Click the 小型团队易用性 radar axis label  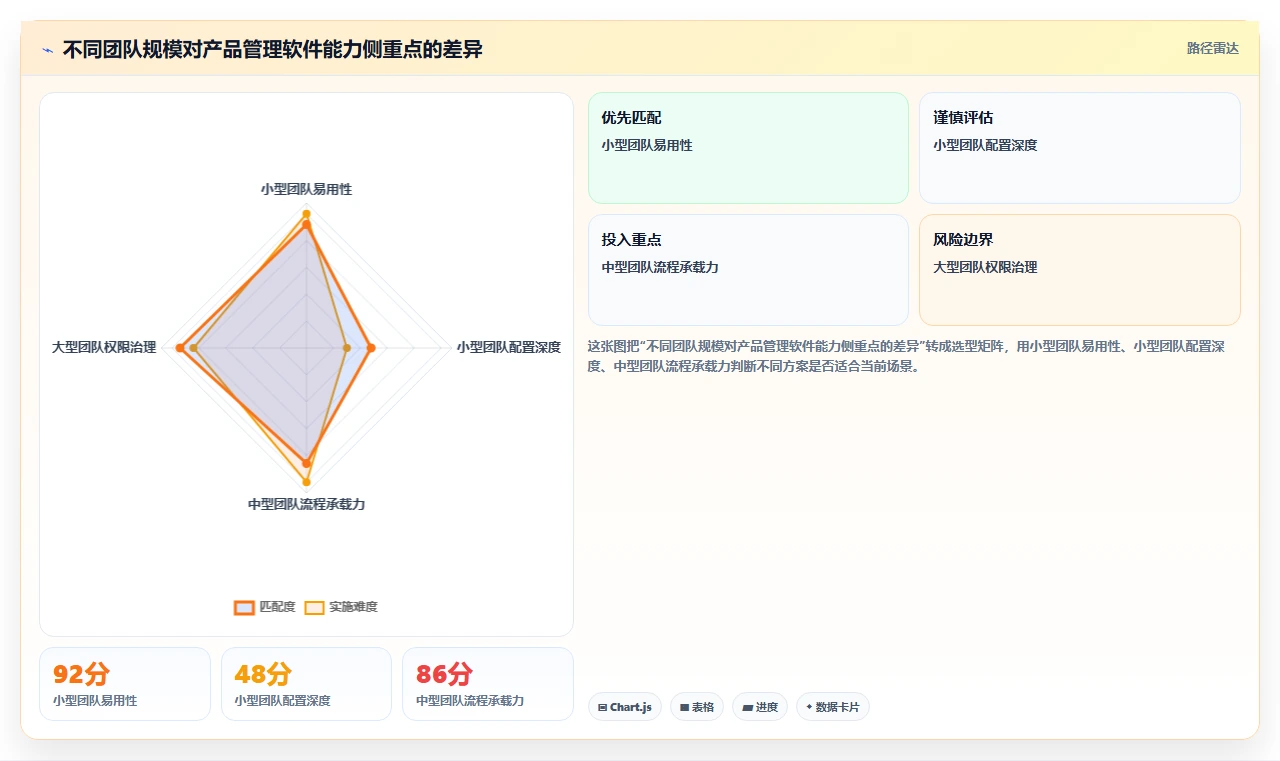306,189
